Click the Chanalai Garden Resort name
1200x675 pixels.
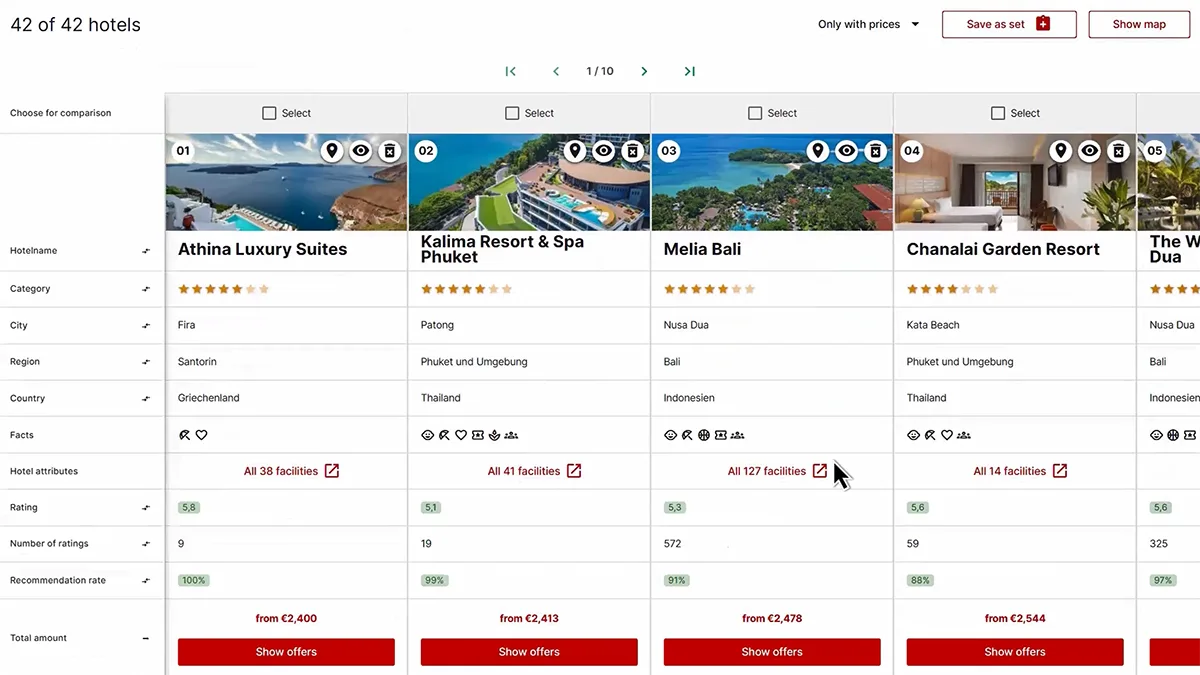coord(1003,250)
